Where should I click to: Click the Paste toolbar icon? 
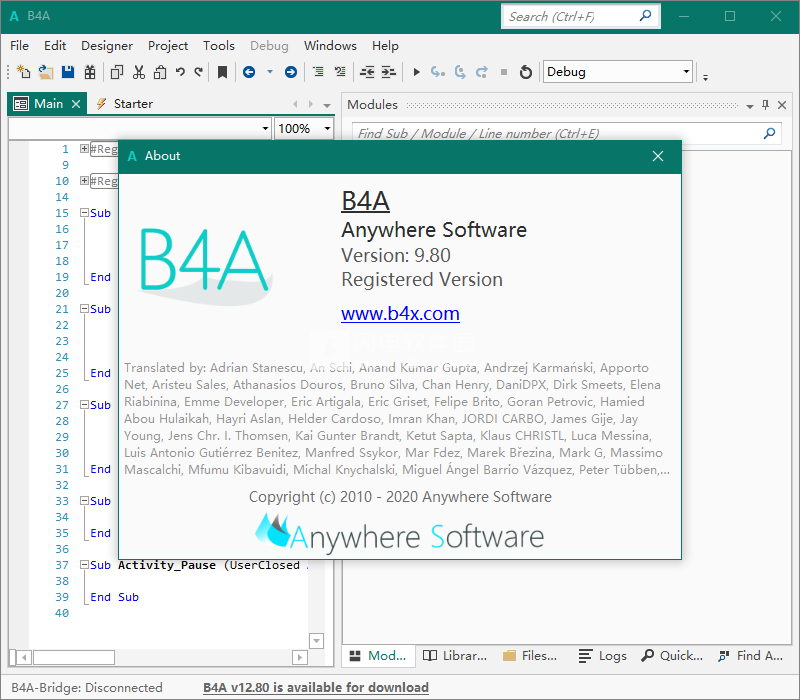[x=160, y=72]
